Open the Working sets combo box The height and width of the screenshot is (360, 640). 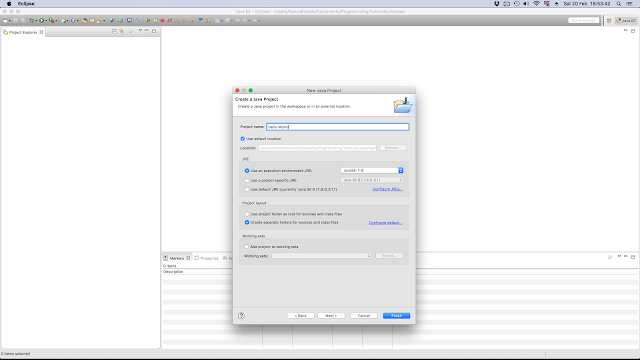[321, 256]
